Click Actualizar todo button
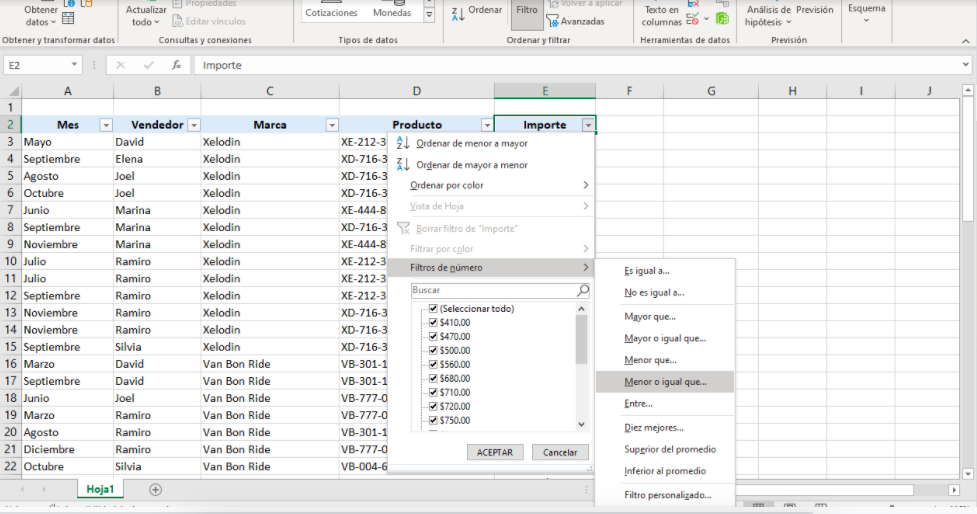The width and height of the screenshot is (977, 514). pos(146,16)
